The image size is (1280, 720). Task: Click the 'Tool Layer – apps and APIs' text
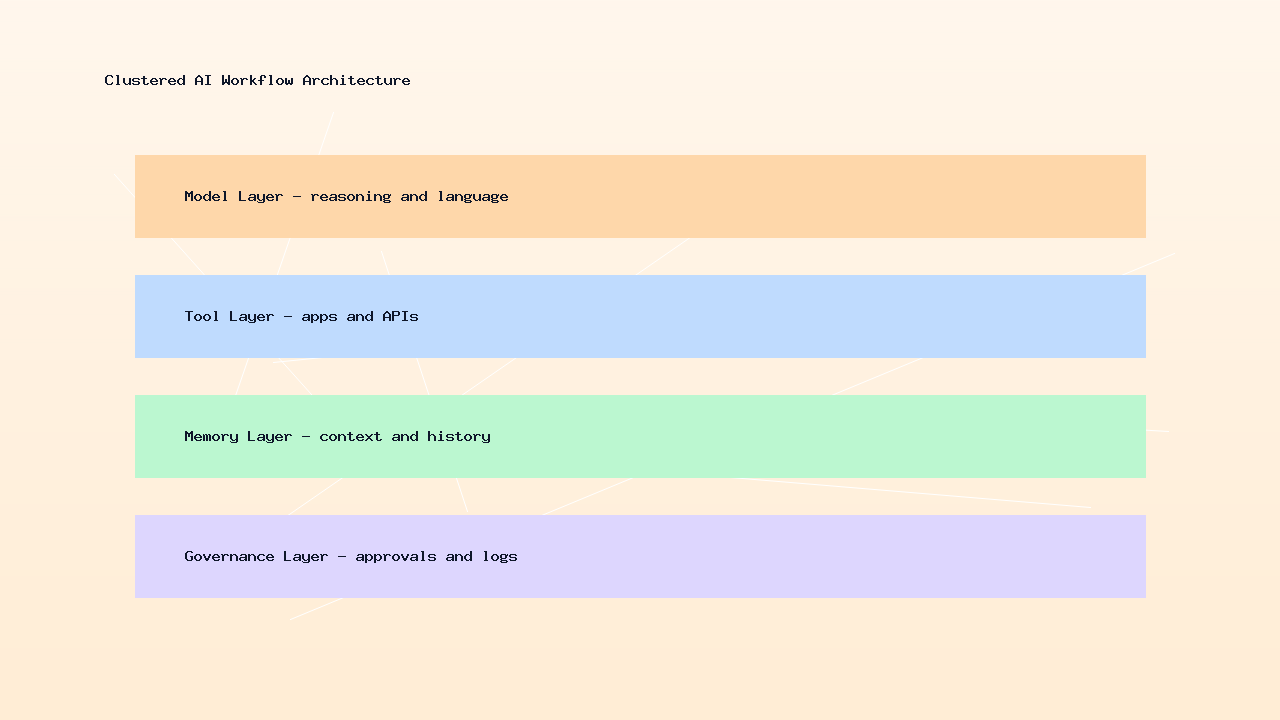301,317
